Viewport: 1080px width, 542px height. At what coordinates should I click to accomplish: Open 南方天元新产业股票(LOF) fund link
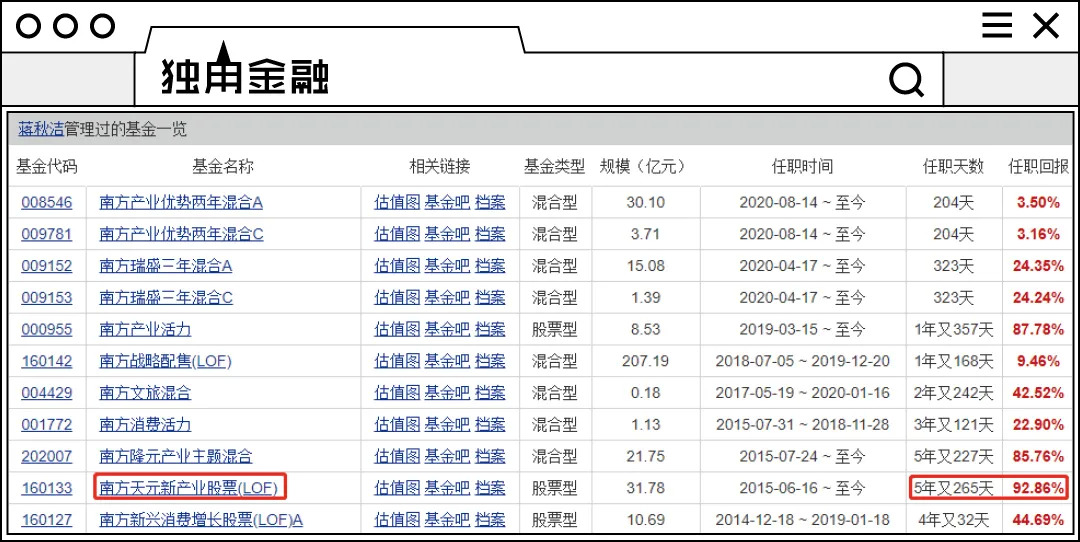189,488
